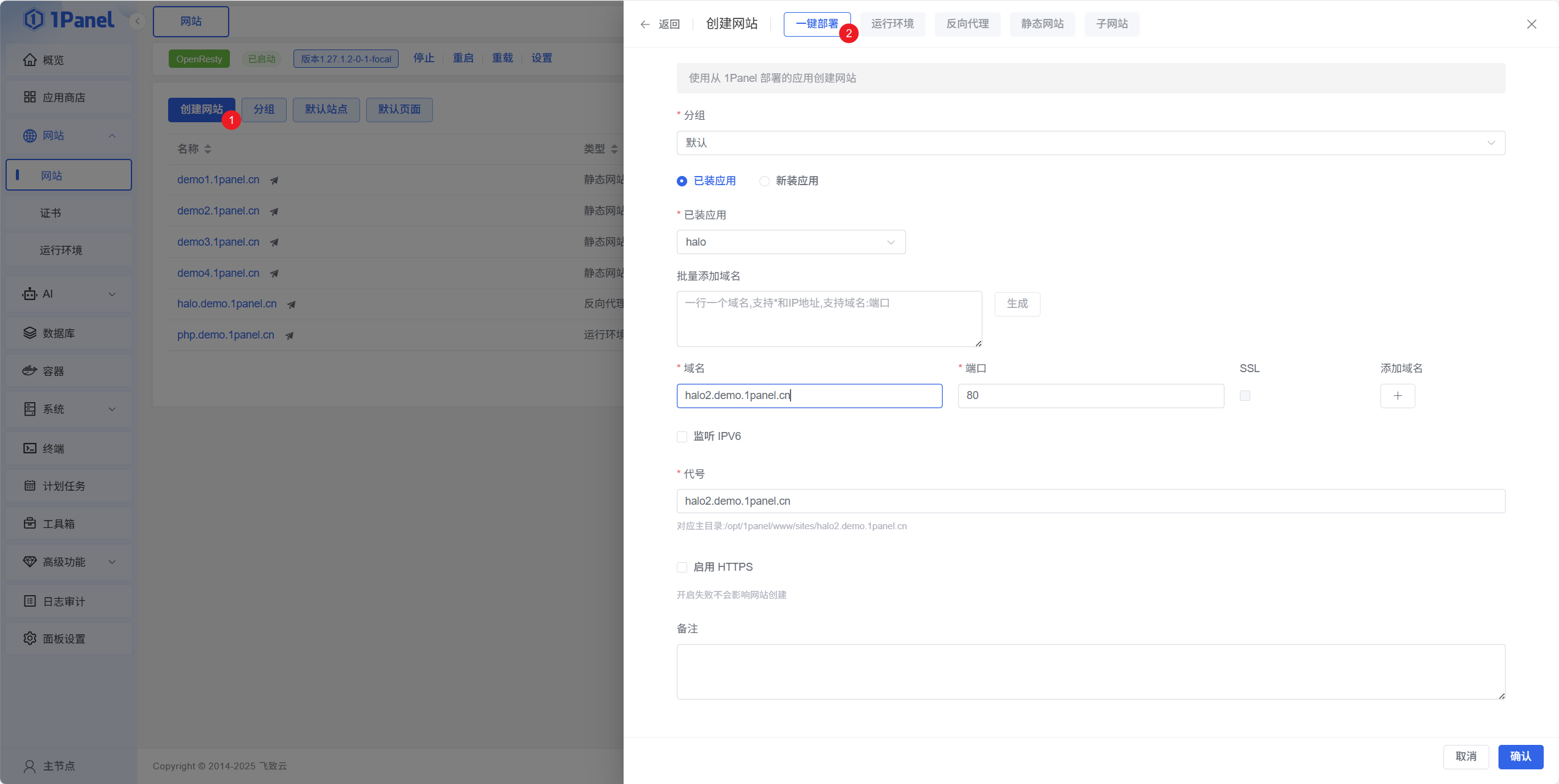Select the 新装应用 radio button

click(764, 181)
